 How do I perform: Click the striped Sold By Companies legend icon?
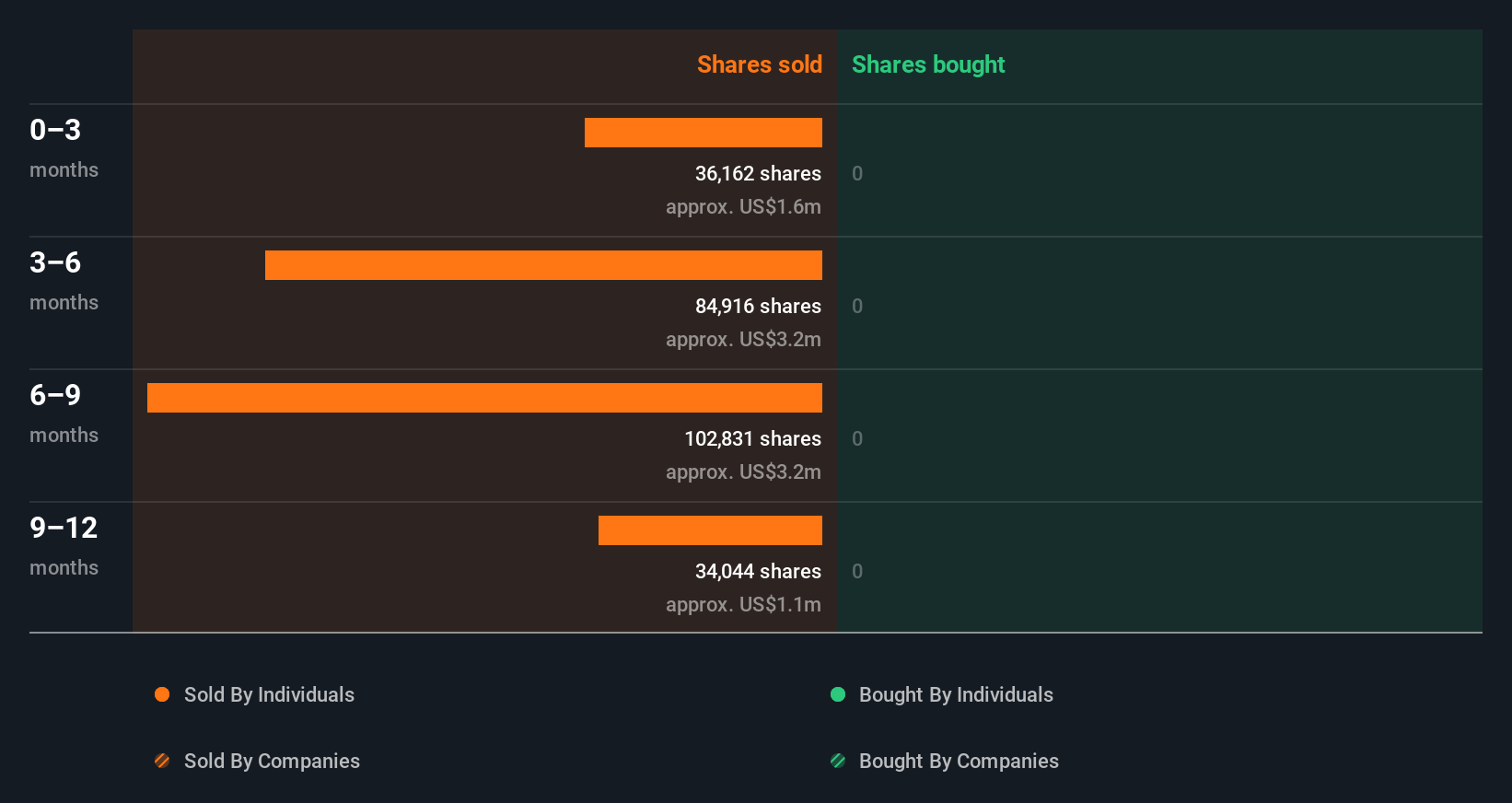162,761
